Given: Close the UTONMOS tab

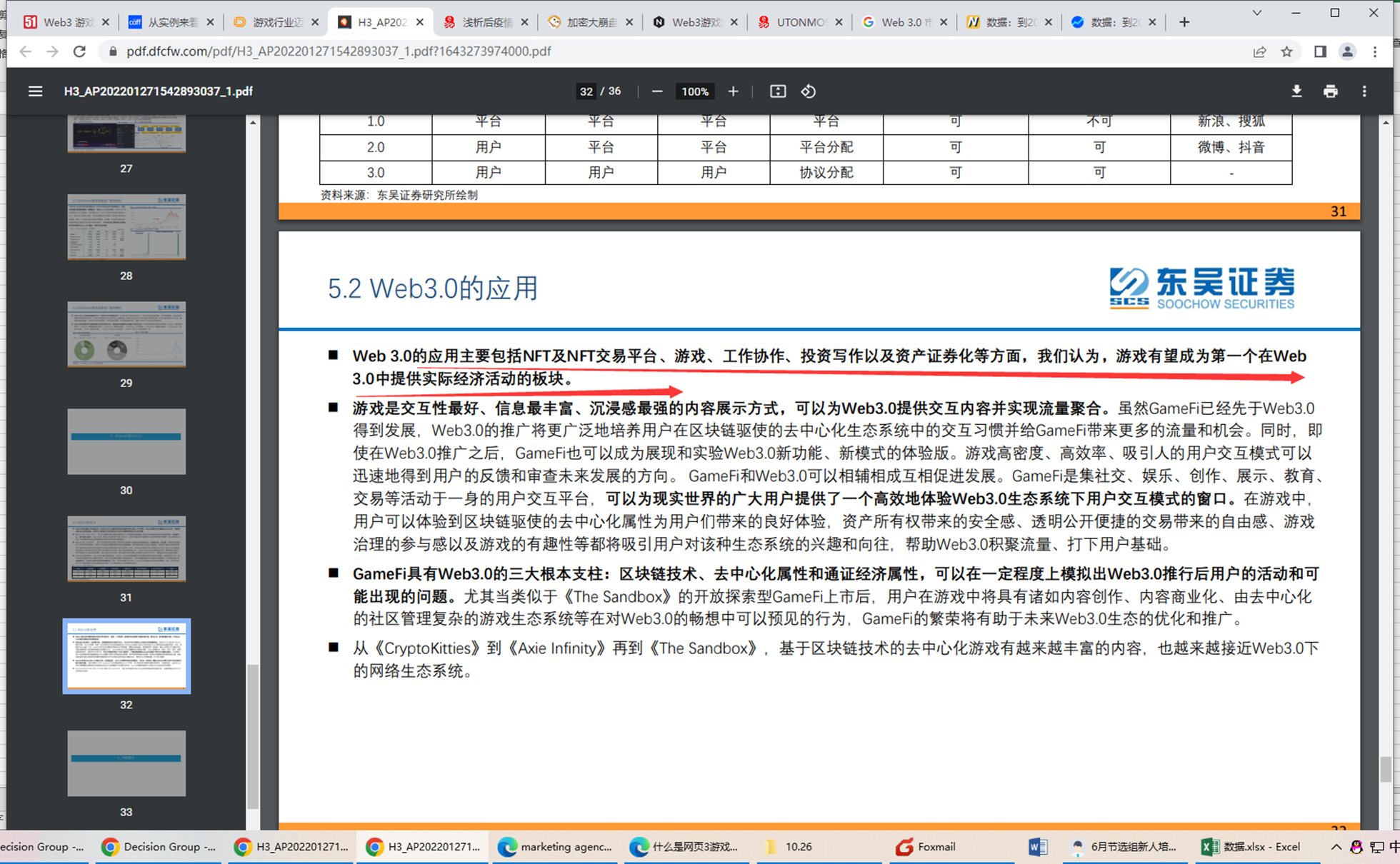Looking at the screenshot, I should point(839,22).
